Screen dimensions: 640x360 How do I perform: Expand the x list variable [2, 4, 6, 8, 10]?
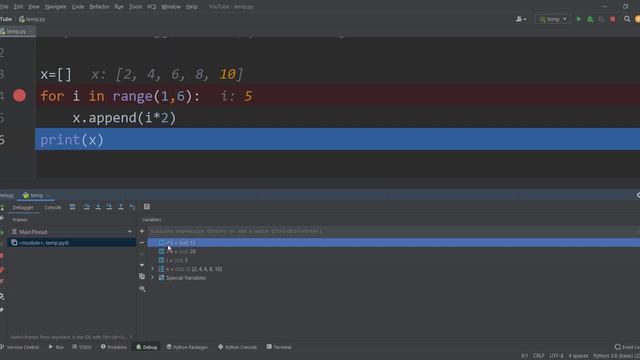[153, 269]
